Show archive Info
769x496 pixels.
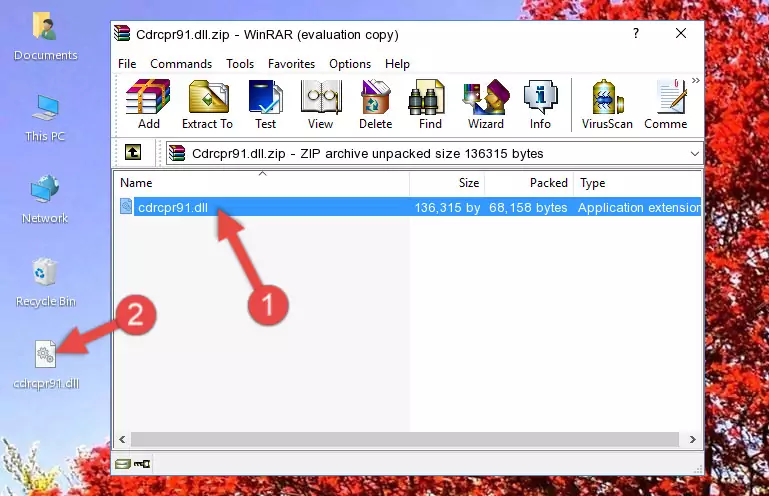540,104
